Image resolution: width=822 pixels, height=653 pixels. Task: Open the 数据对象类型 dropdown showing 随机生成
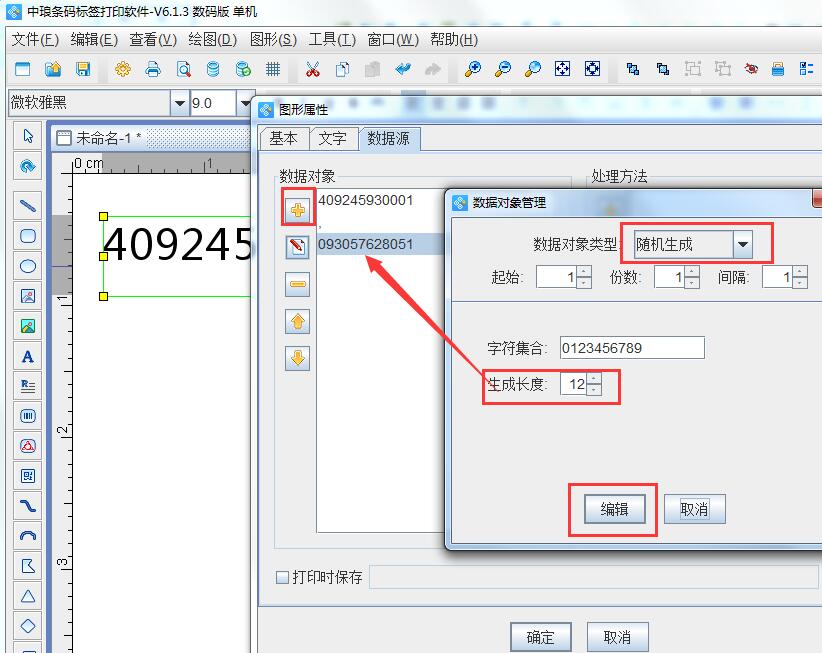pyautogui.click(x=740, y=243)
